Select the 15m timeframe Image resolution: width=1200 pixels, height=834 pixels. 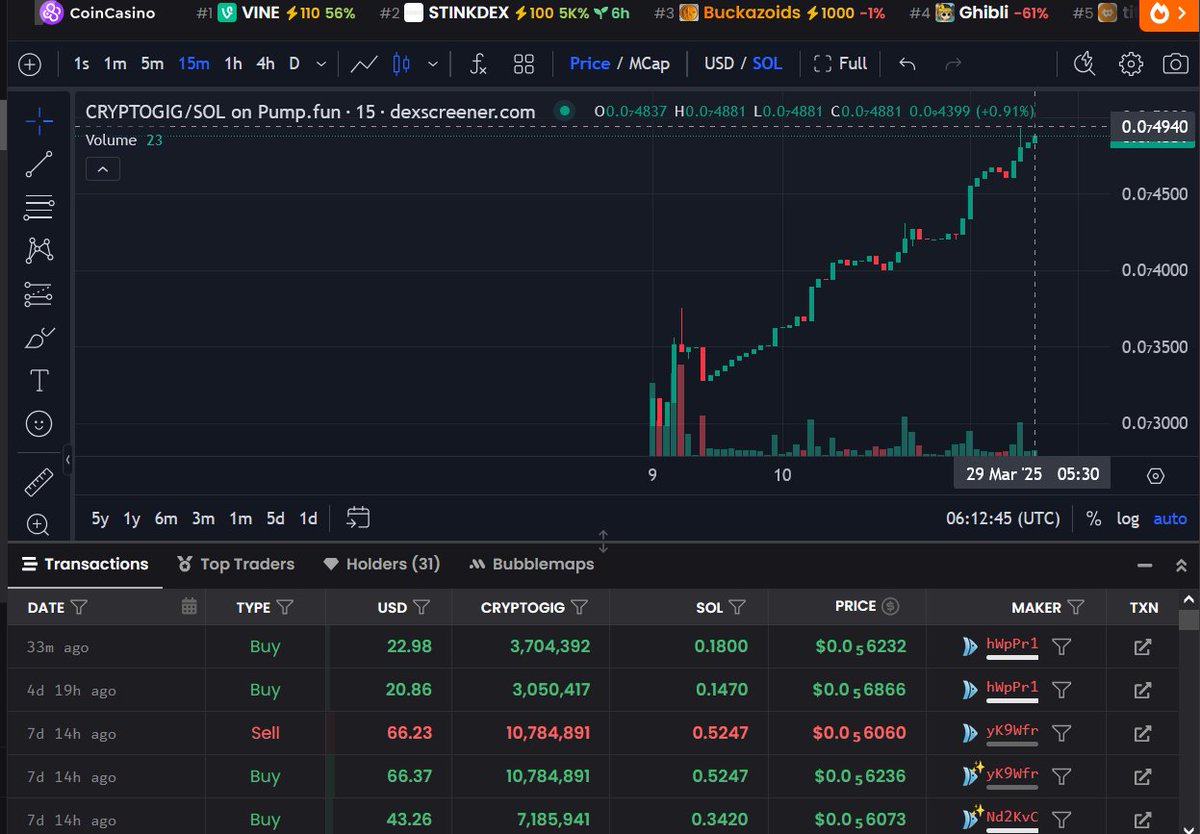pos(194,63)
